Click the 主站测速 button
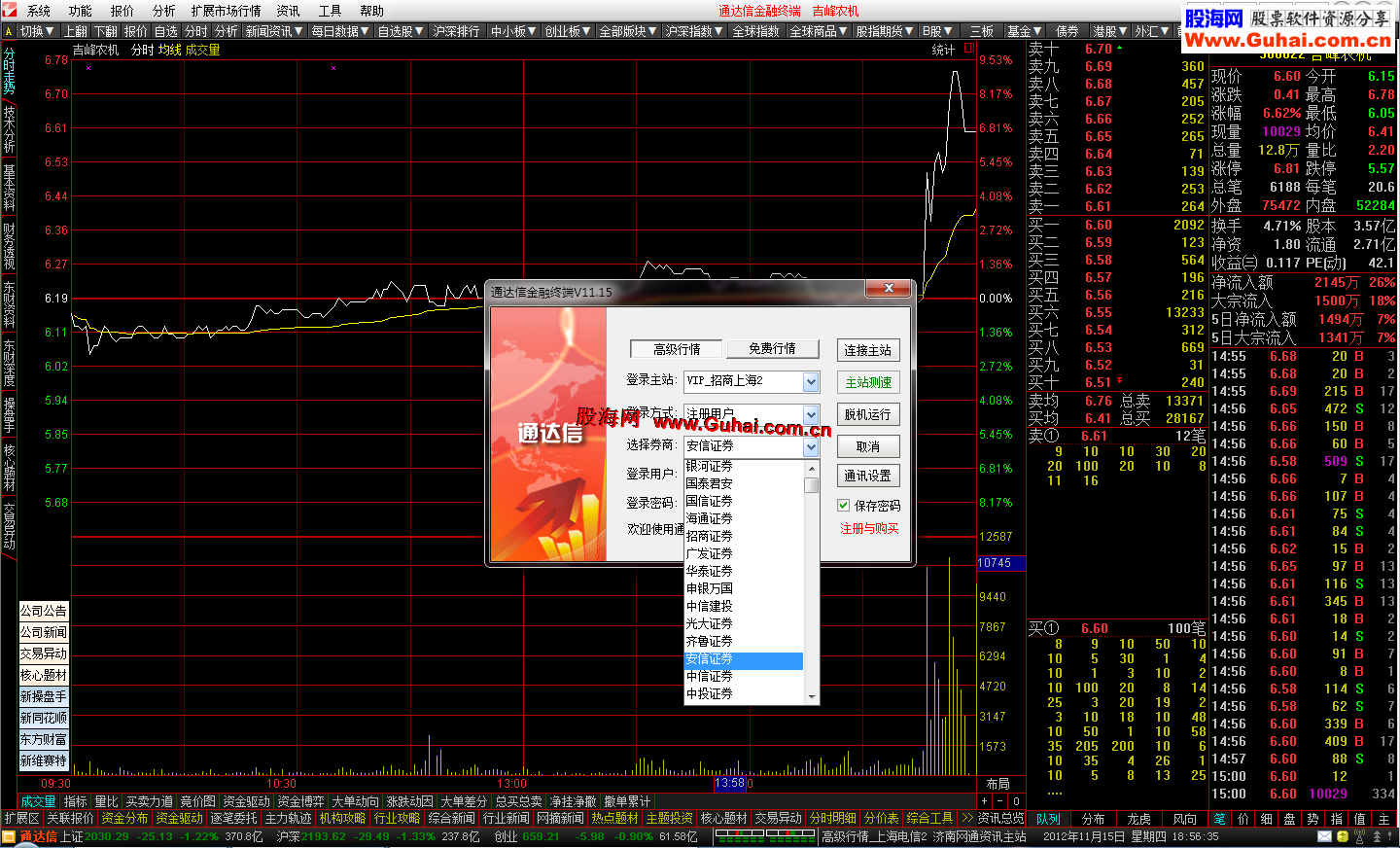 tap(868, 382)
